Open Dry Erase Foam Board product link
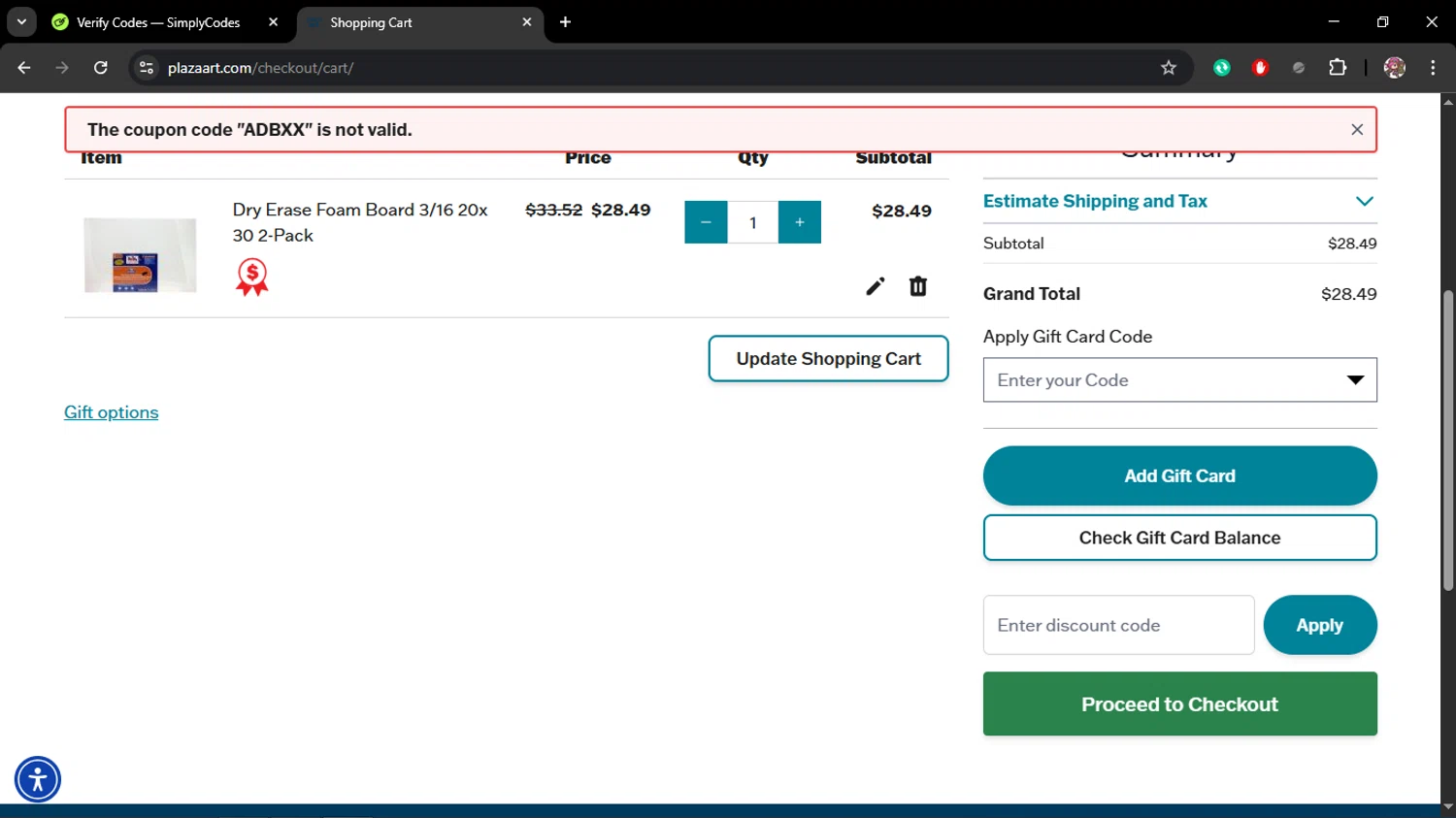This screenshot has height=818, width=1456. click(360, 222)
